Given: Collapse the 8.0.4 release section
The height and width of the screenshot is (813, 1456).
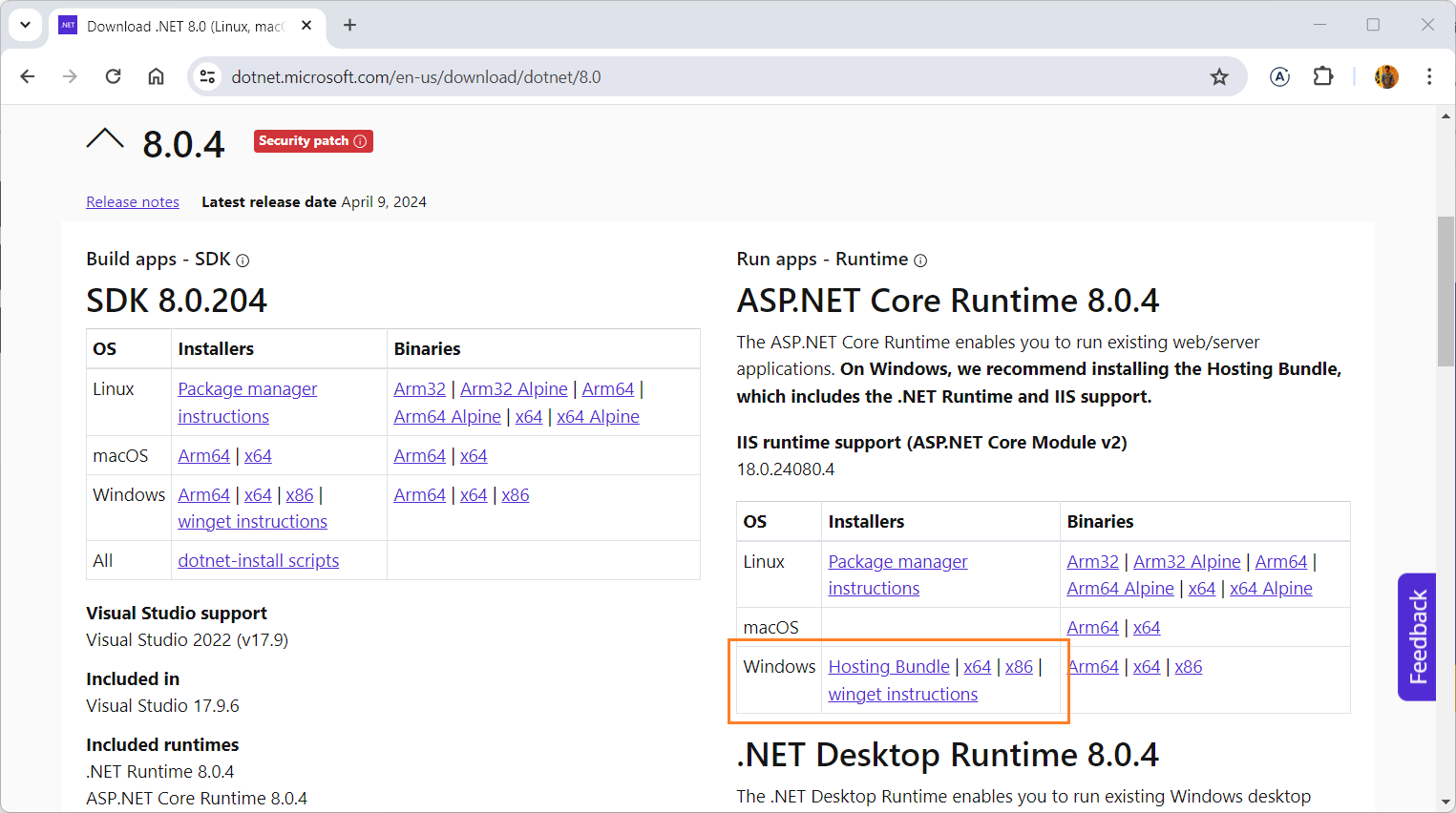Looking at the screenshot, I should click(105, 140).
